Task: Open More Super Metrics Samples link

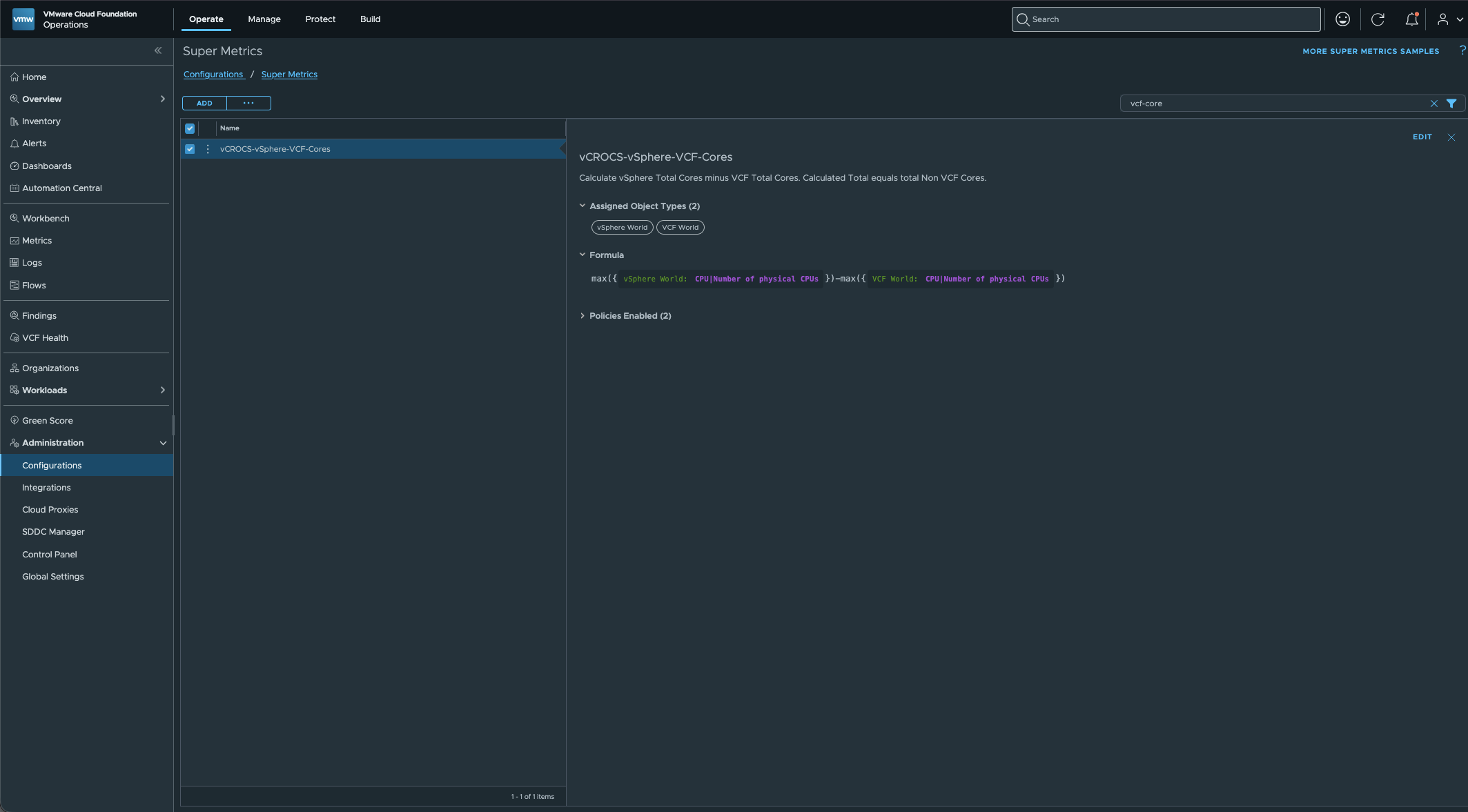Action: (1371, 51)
